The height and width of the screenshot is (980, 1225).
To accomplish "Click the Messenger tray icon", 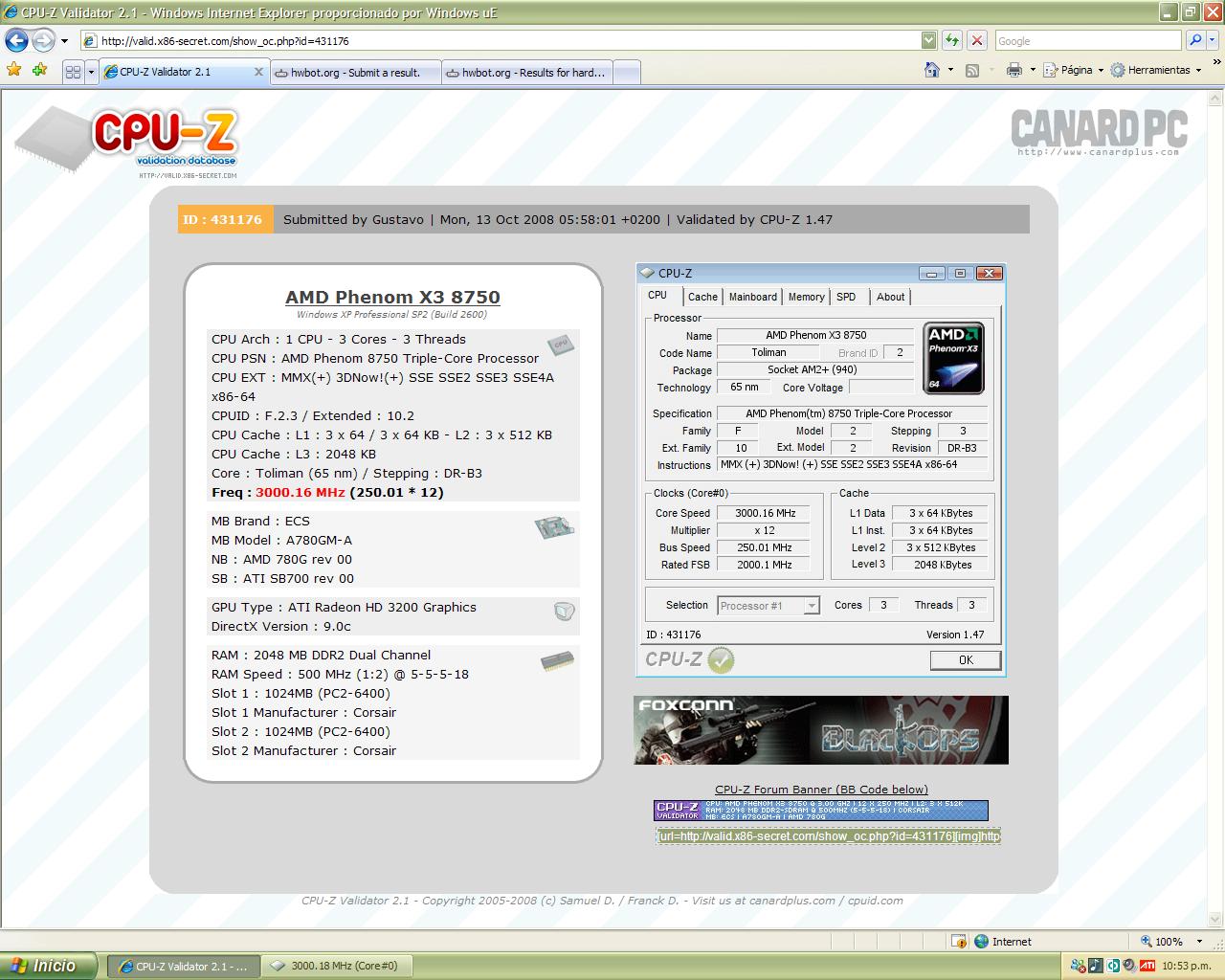I will 1079,966.
